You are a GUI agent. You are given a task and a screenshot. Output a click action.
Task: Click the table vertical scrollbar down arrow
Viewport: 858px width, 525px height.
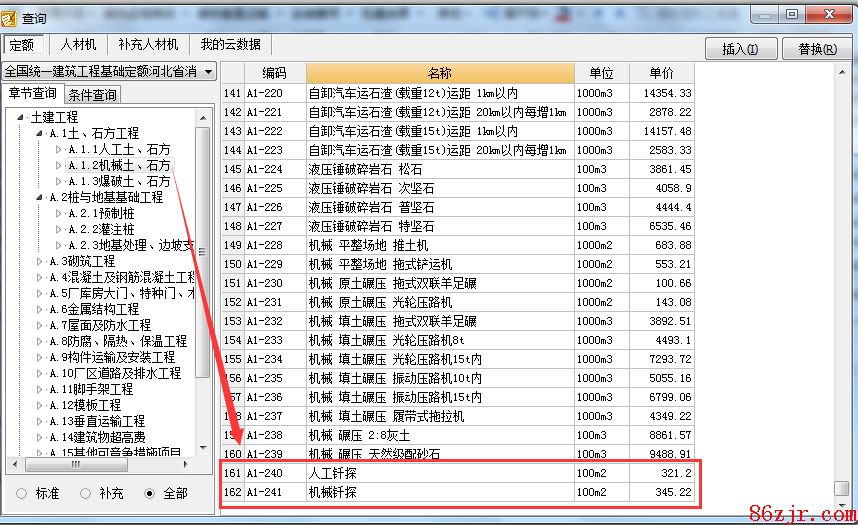841,504
